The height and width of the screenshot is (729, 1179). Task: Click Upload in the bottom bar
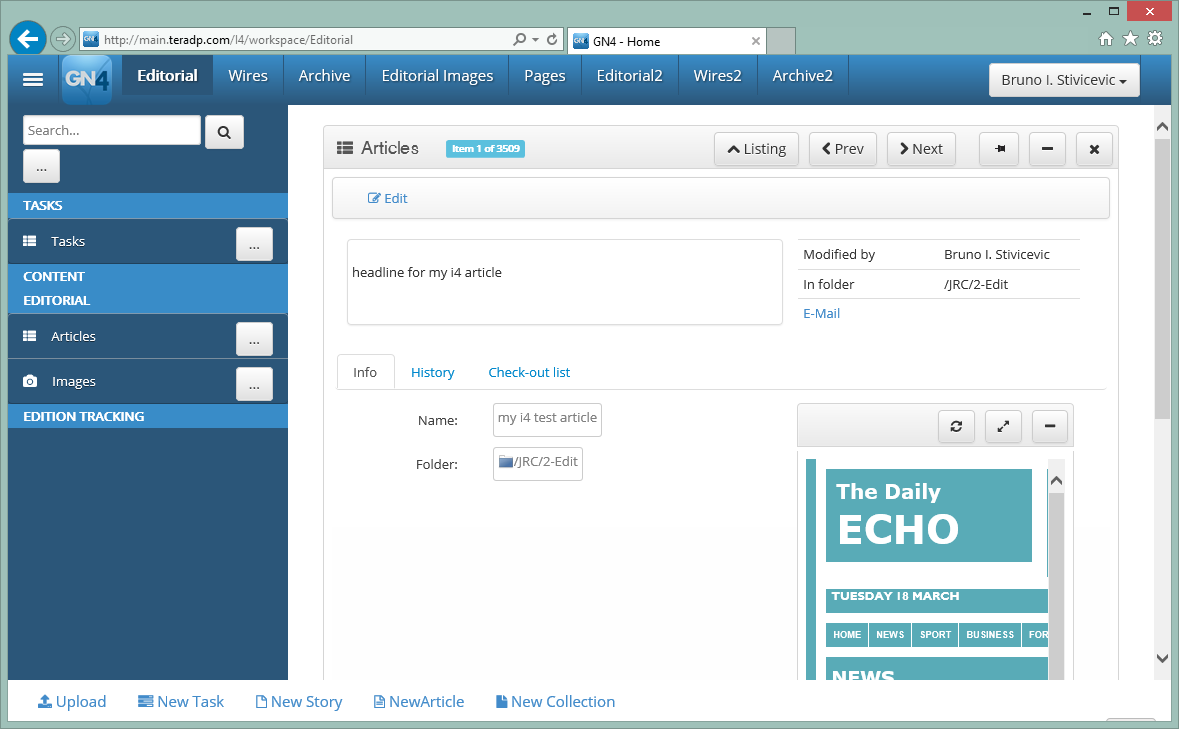(x=72, y=702)
